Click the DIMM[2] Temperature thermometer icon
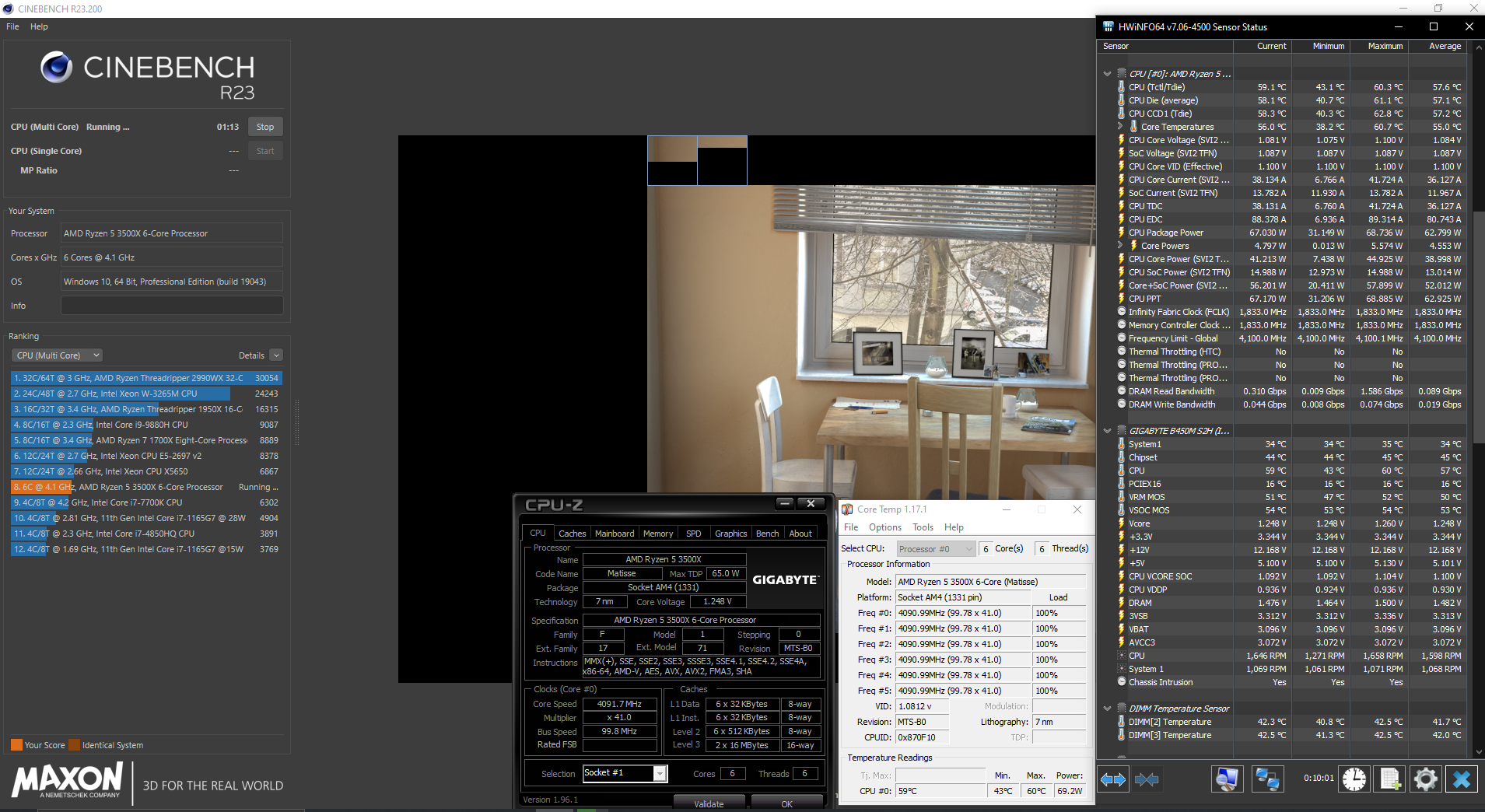 click(1122, 722)
